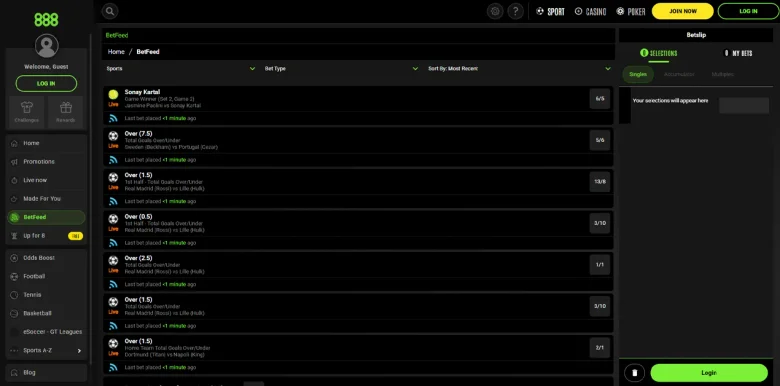Open the help question mark icon
Viewport: 780px width, 386px height.
pos(515,11)
